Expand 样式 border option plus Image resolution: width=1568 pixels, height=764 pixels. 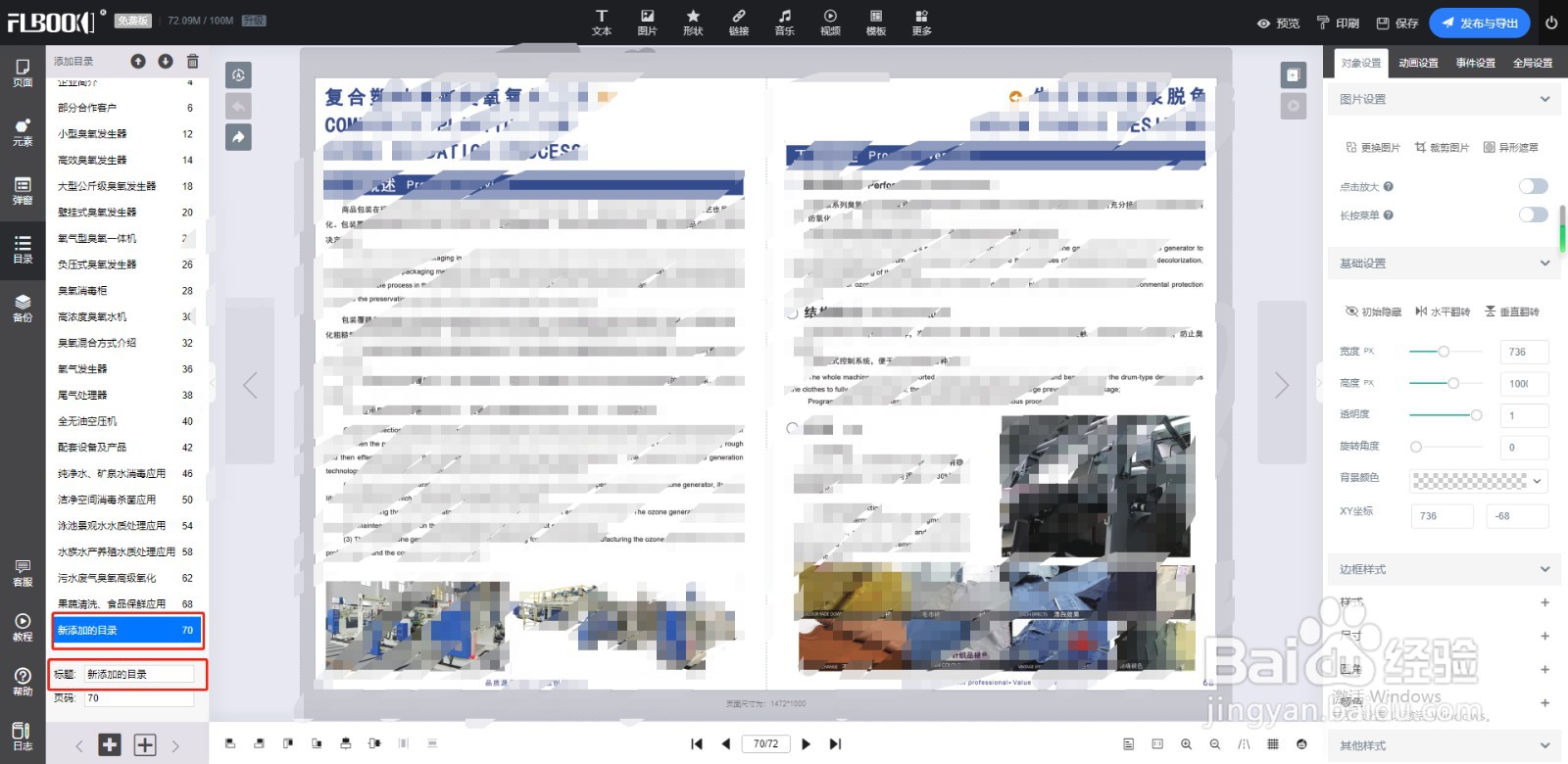pos(1544,602)
